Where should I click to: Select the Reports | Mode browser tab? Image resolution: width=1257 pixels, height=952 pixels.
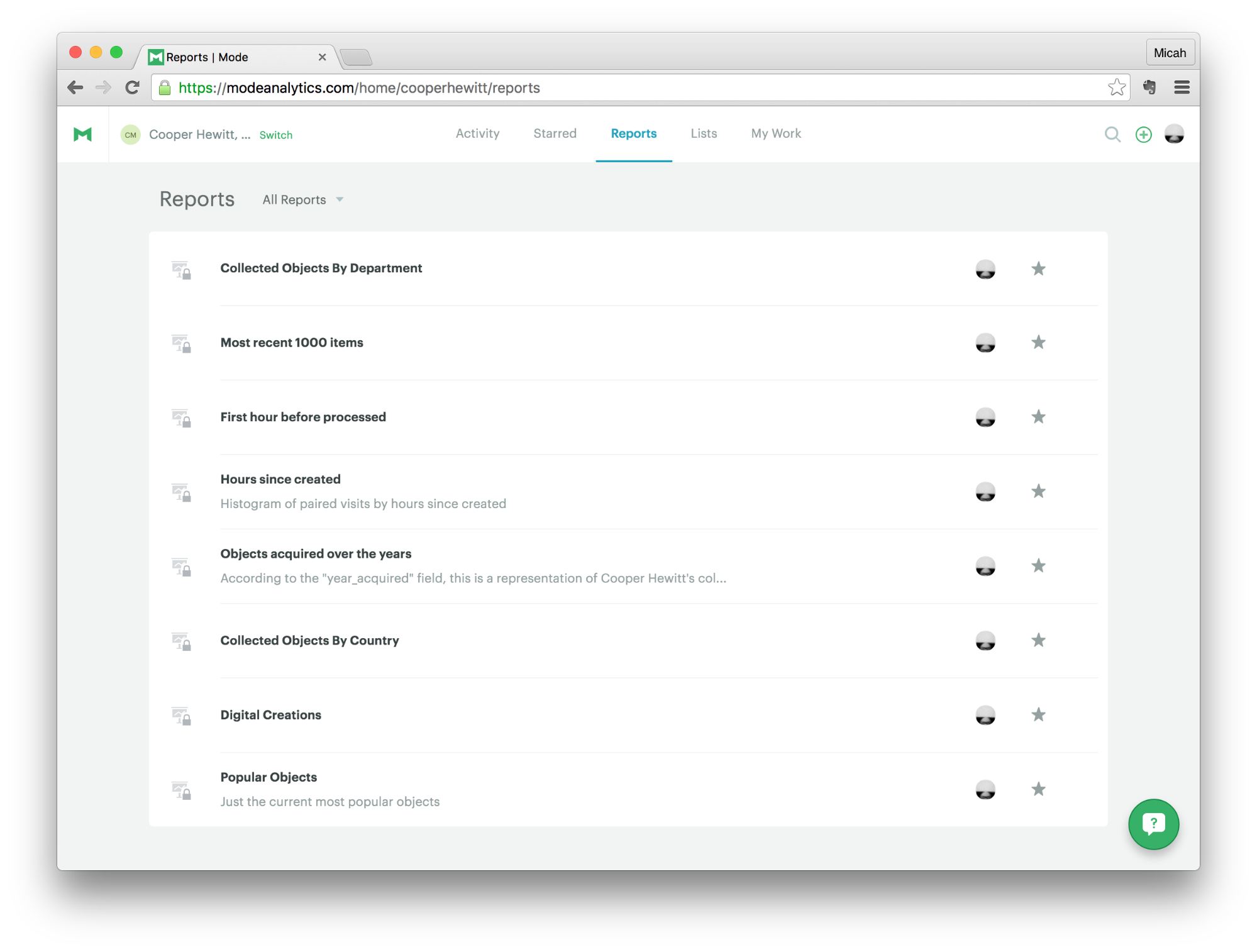(236, 57)
